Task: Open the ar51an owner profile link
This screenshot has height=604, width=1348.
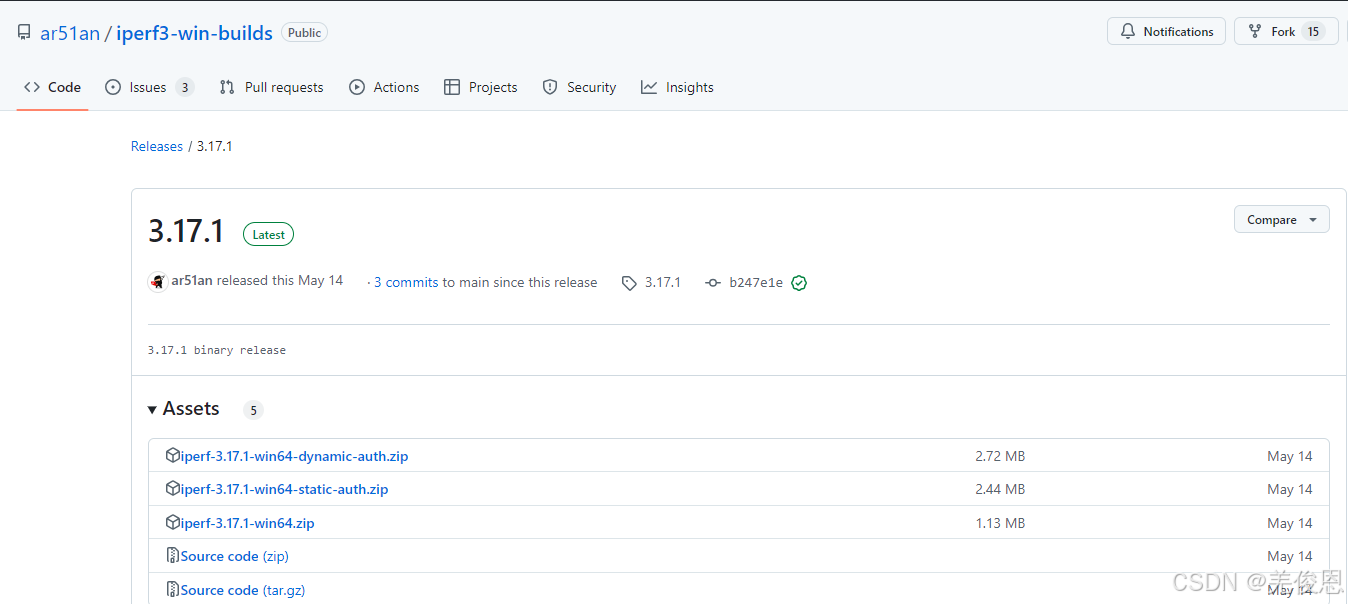Action: [x=70, y=33]
